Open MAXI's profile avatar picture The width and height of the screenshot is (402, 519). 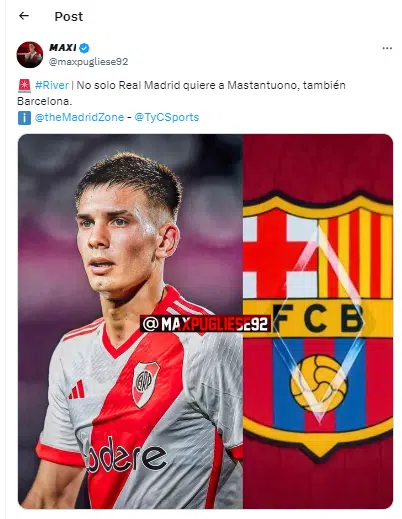click(x=30, y=55)
